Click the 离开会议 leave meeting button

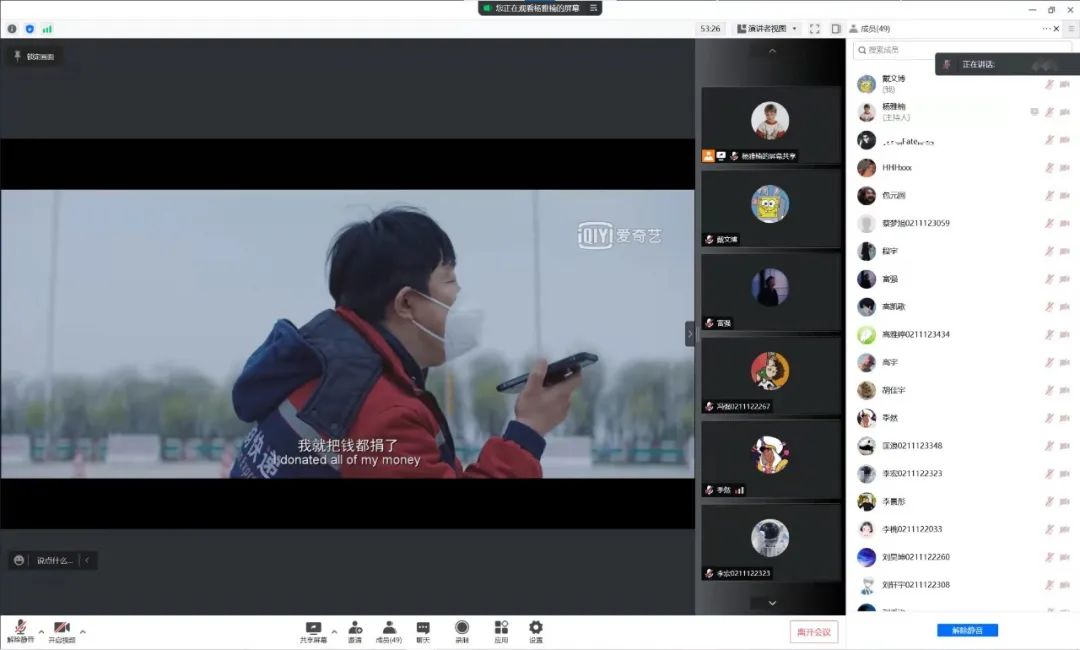click(813, 631)
